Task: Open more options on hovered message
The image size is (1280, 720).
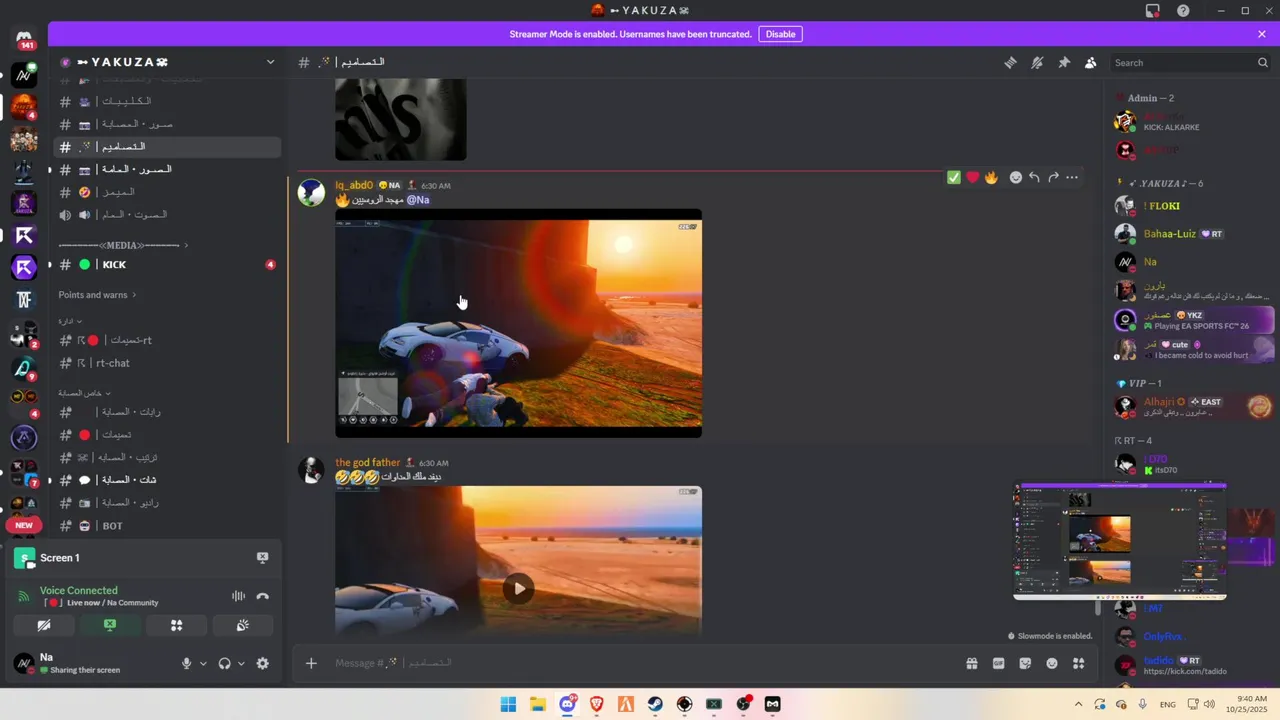Action: coord(1072,177)
